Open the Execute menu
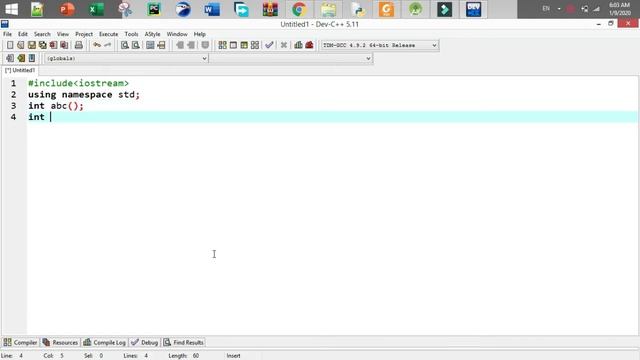640x360 pixels. pos(109,34)
